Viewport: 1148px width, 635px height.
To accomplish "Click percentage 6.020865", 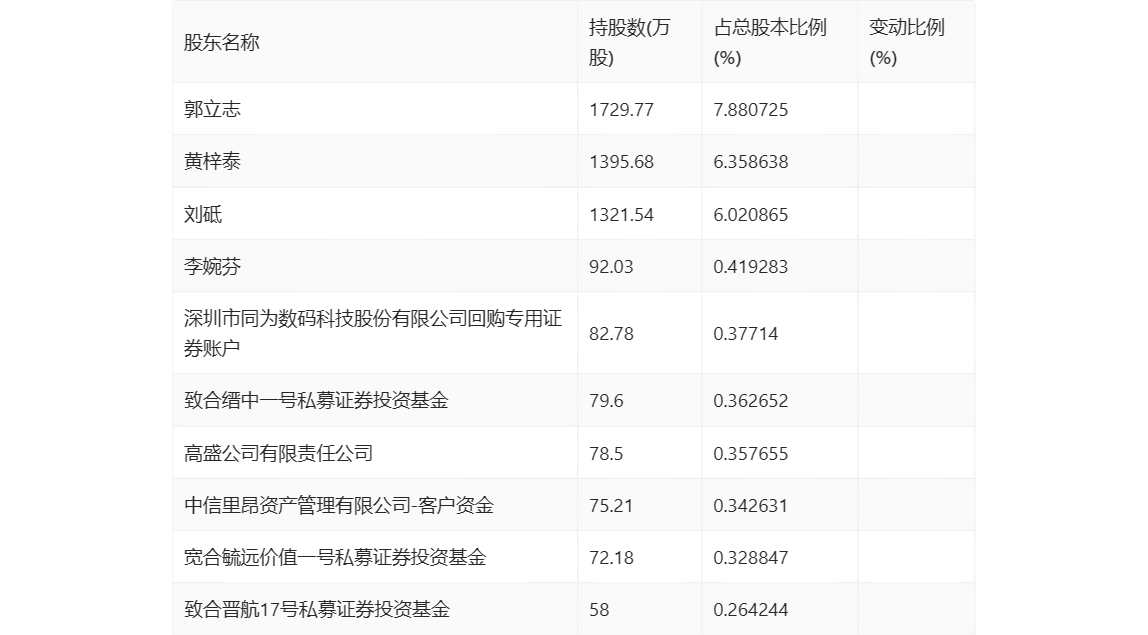I will [x=750, y=215].
